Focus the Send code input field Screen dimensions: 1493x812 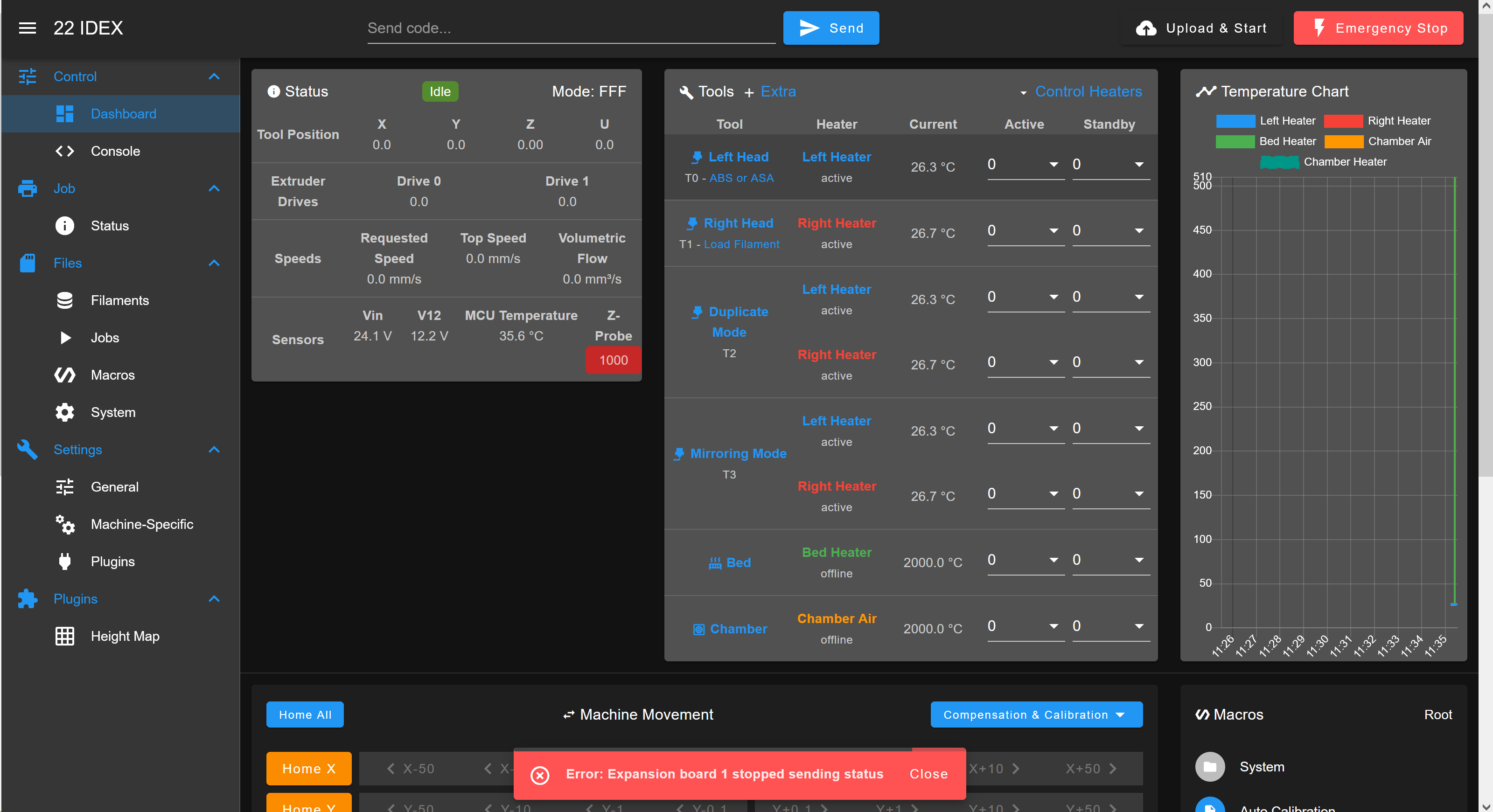[x=571, y=28]
